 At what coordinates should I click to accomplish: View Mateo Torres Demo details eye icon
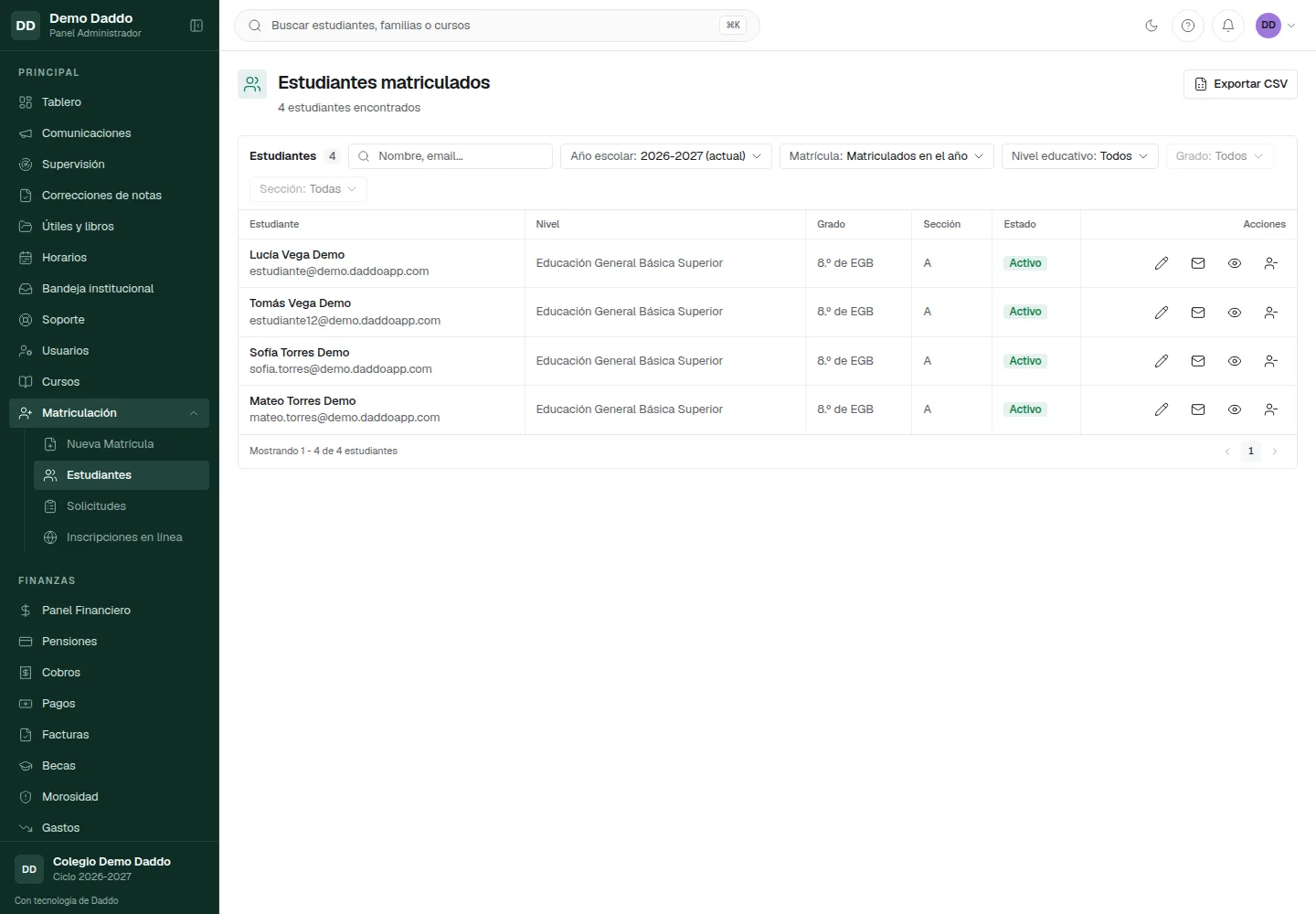(1235, 409)
